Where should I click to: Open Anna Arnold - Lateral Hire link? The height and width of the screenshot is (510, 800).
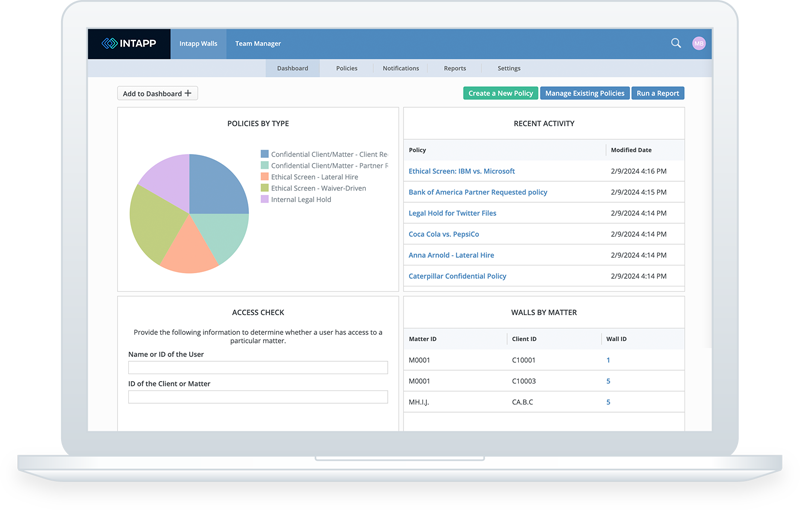[x=451, y=255]
